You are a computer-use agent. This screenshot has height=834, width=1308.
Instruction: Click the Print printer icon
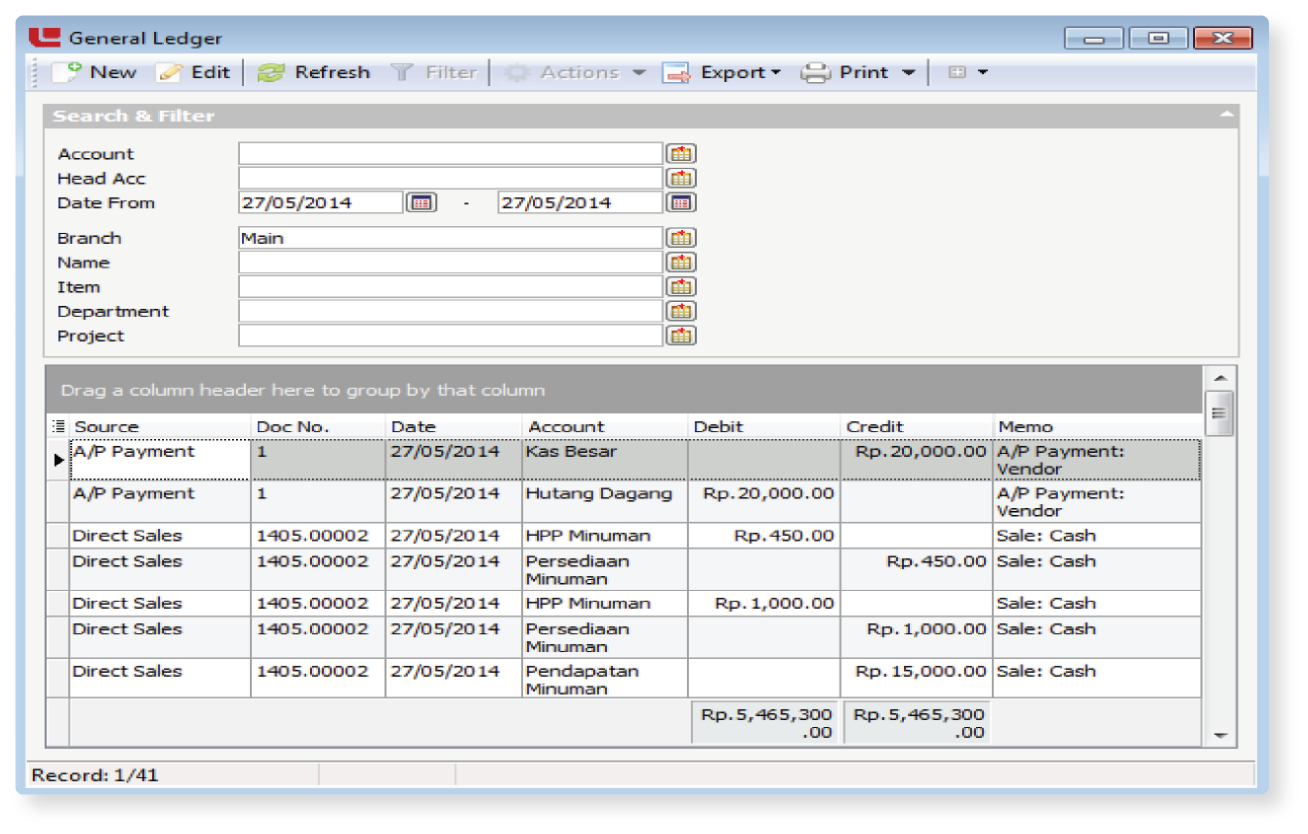tap(816, 73)
